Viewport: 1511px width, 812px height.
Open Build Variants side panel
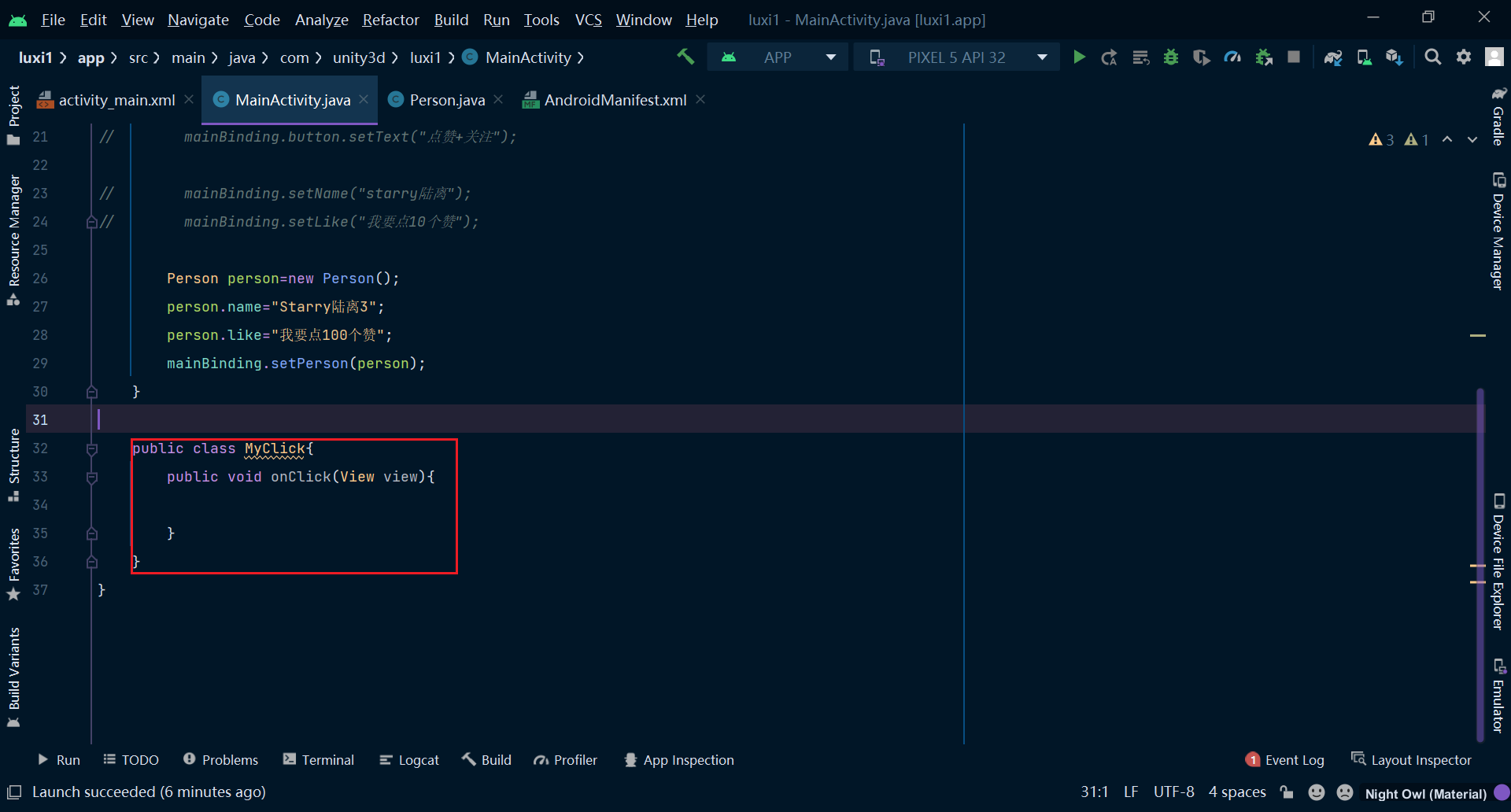pyautogui.click(x=13, y=677)
